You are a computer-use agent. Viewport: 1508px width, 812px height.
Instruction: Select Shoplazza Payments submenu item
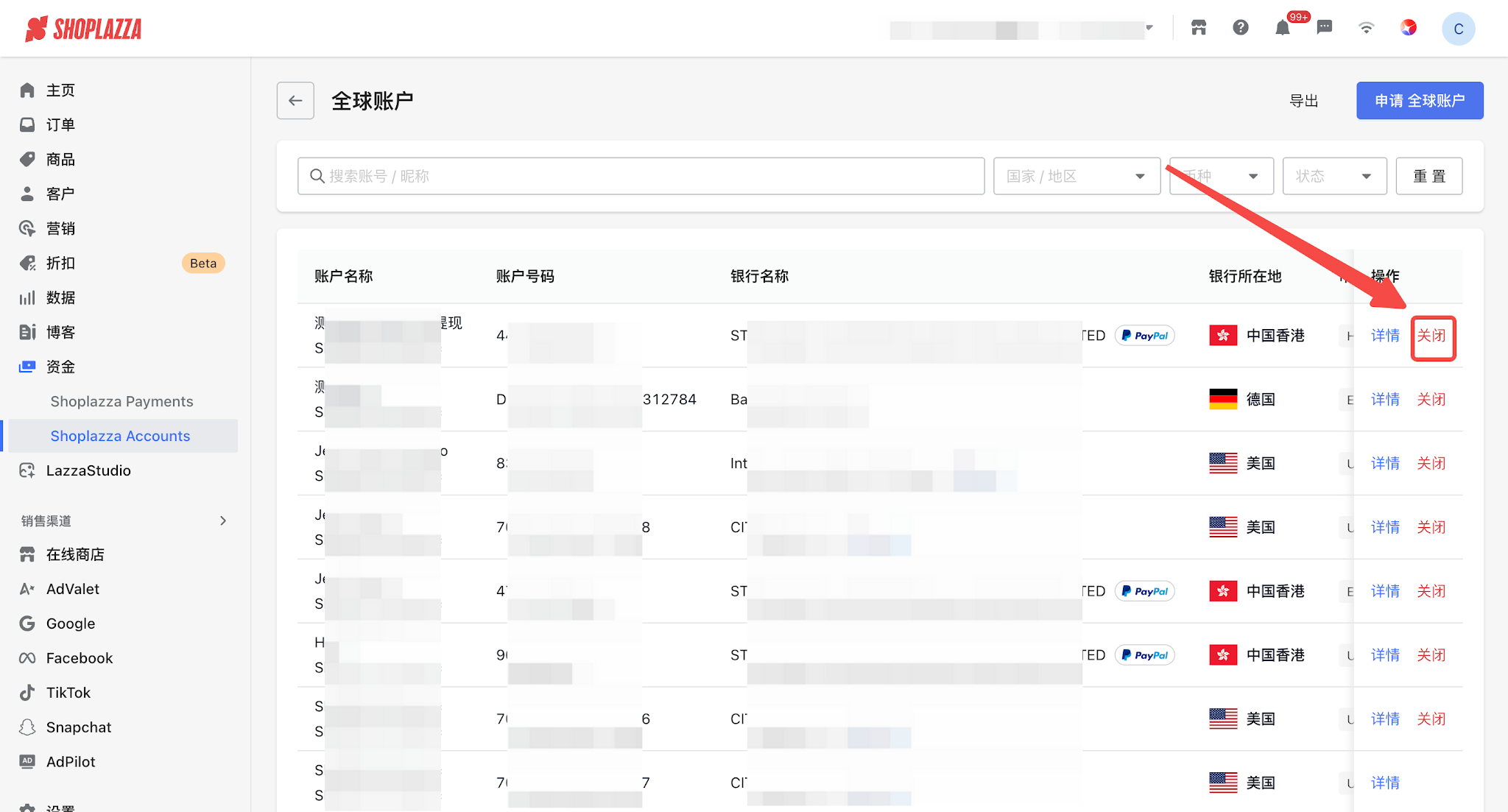click(x=121, y=401)
